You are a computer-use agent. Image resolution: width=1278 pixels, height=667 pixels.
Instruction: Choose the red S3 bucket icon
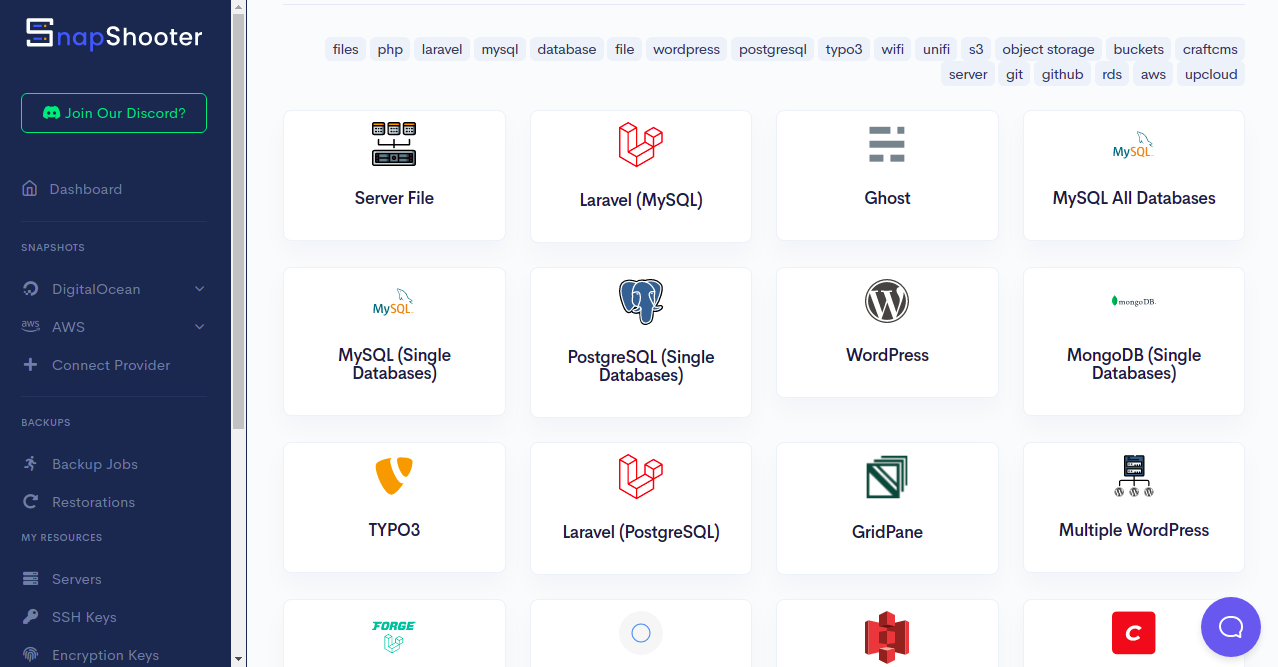click(887, 638)
